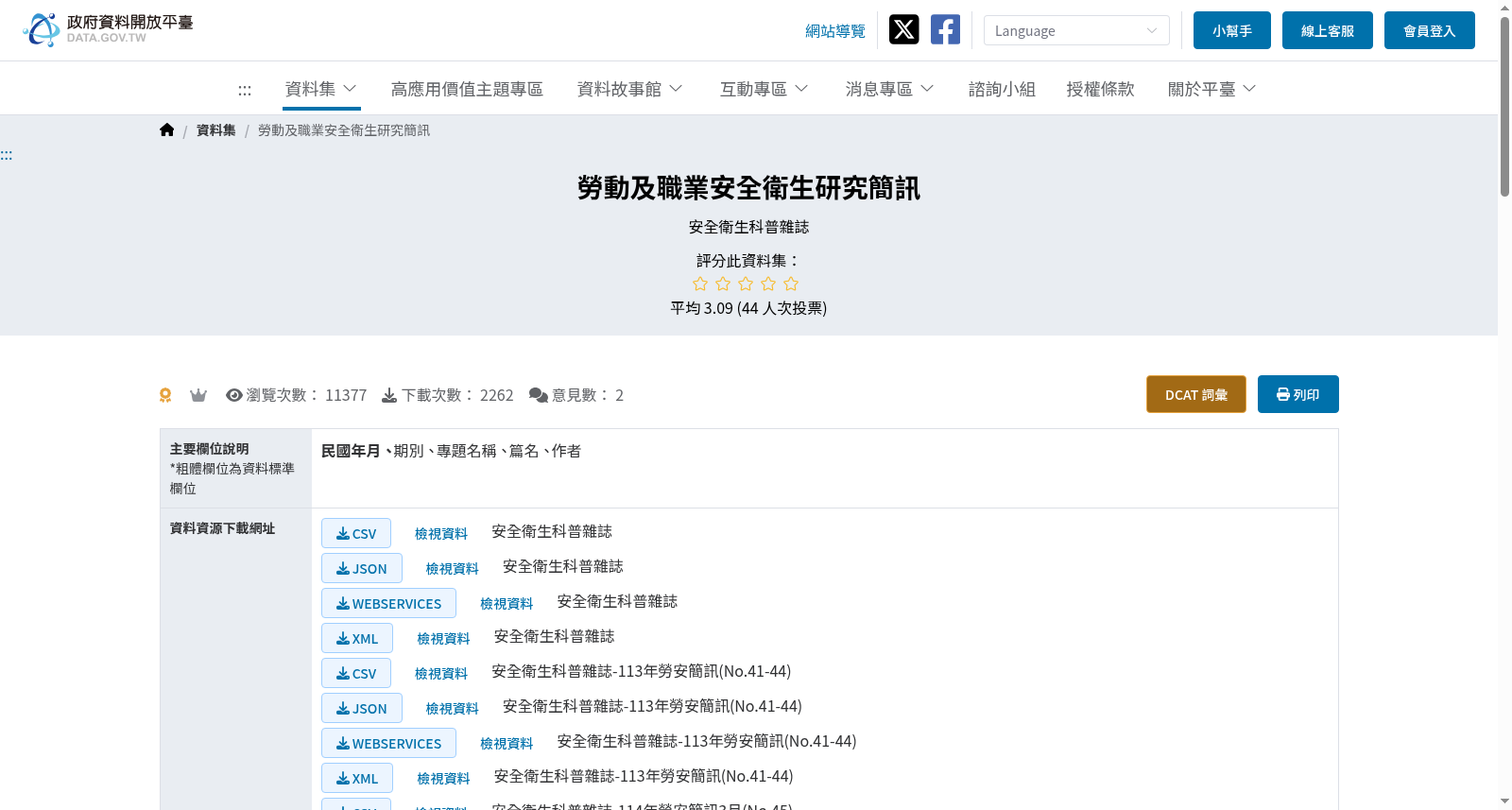Viewport: 1512px width, 810px height.
Task: Click the ::: content anchor at left edge
Action: [x=7, y=155]
